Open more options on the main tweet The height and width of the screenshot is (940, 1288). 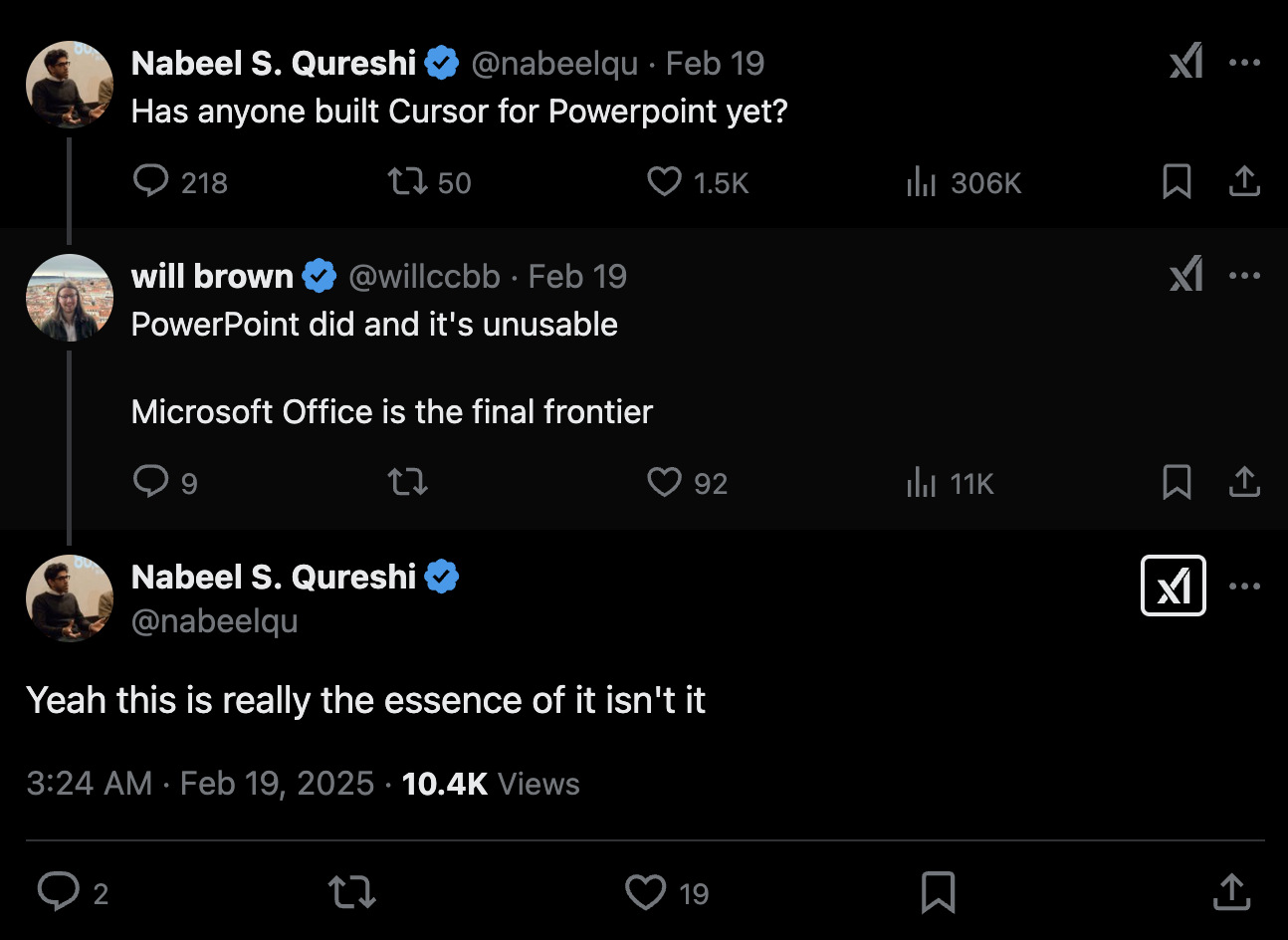pos(1244,586)
